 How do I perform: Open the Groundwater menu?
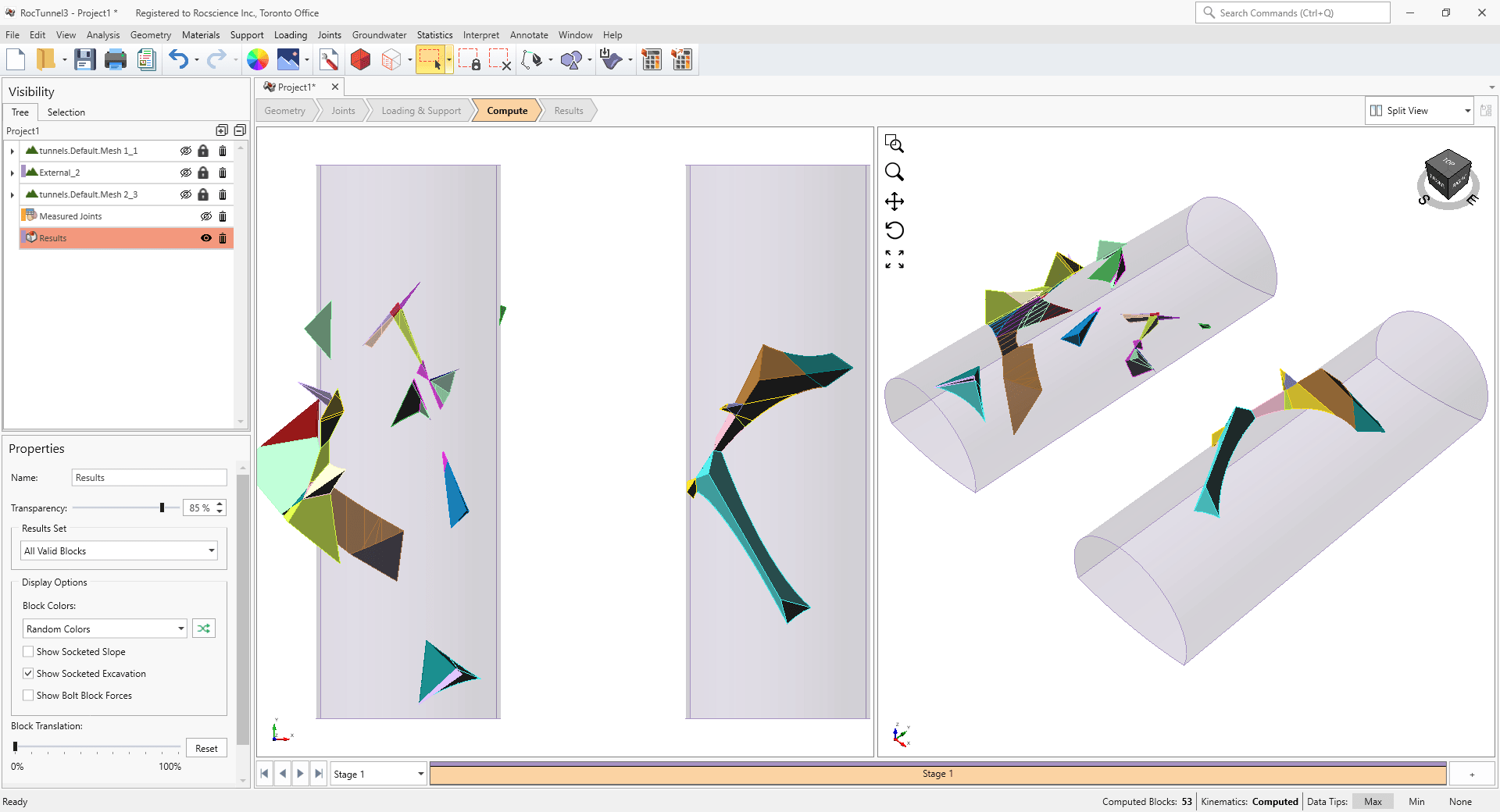click(x=379, y=34)
